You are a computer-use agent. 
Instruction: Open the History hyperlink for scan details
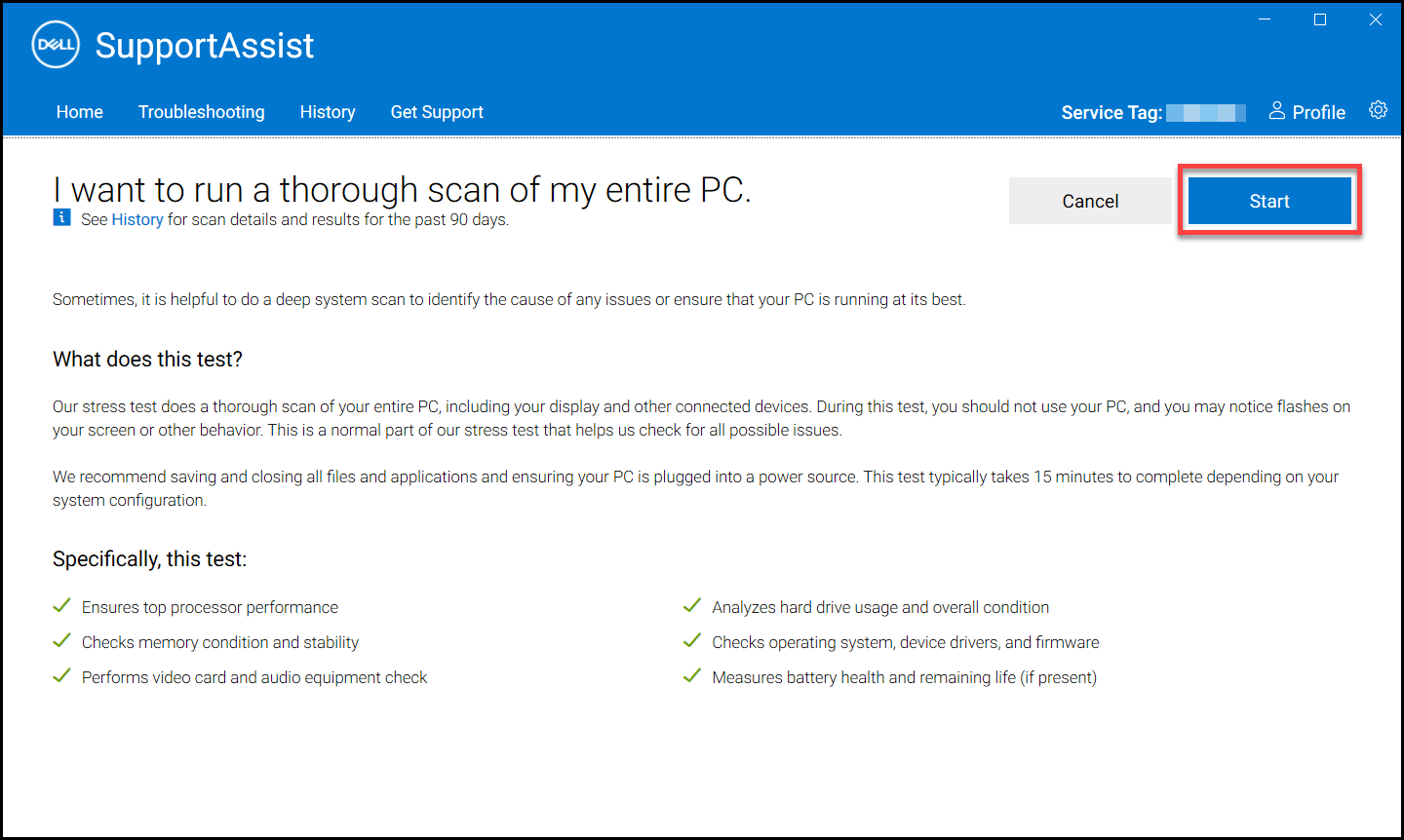[x=136, y=218]
